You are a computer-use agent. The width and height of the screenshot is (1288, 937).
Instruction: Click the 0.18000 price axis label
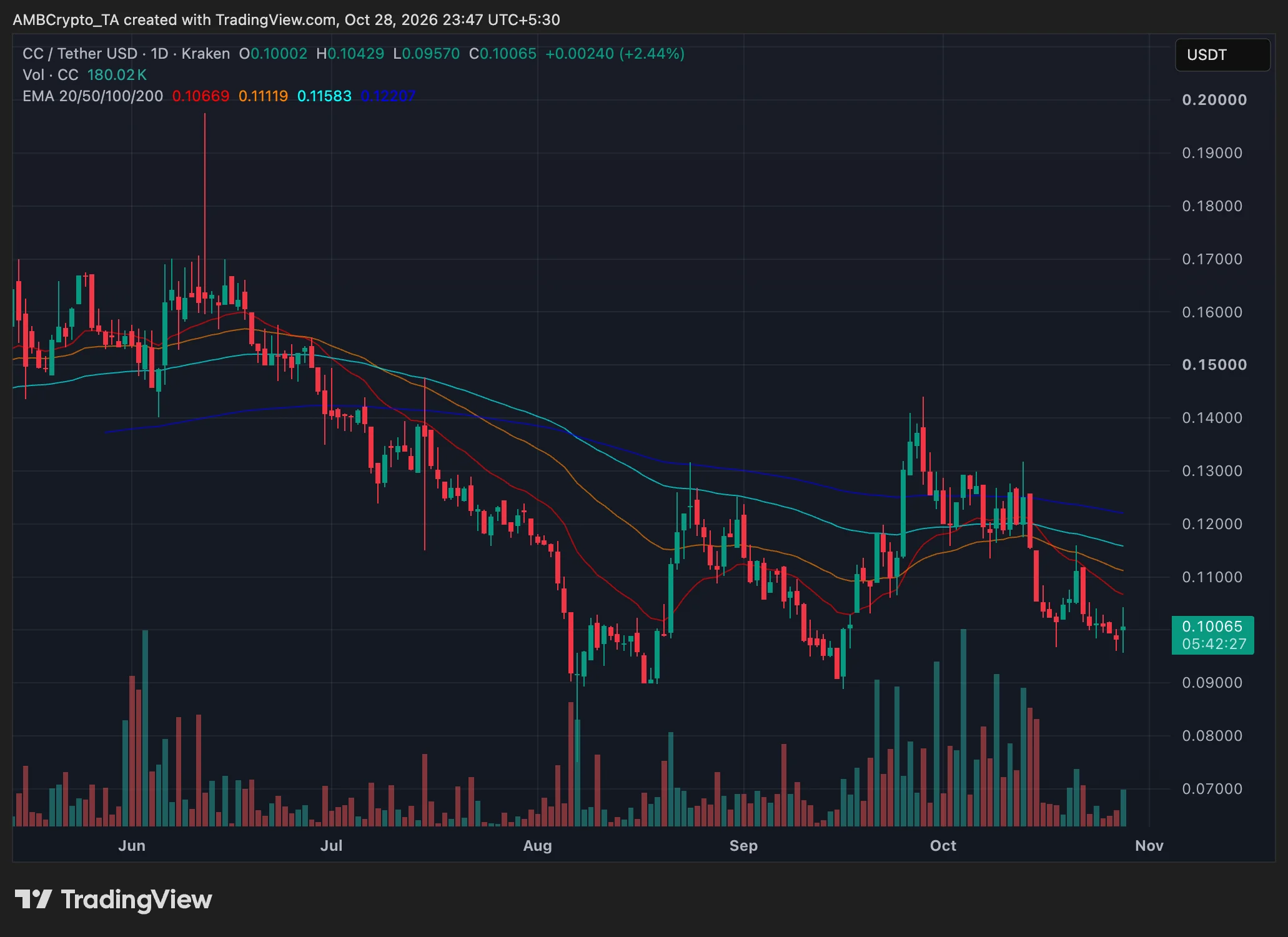point(1212,206)
